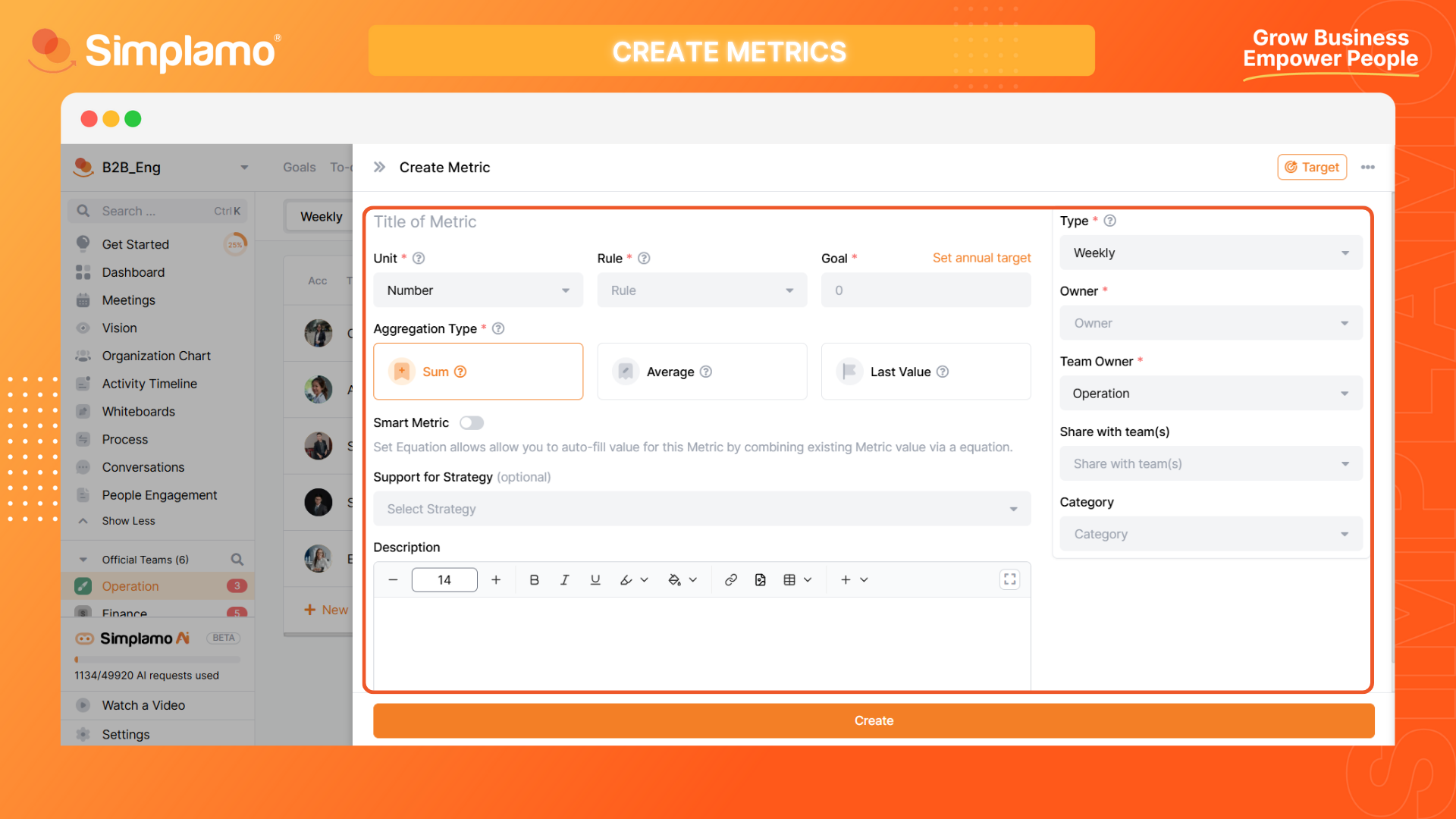Click the Unit help question mark icon

[x=419, y=259]
